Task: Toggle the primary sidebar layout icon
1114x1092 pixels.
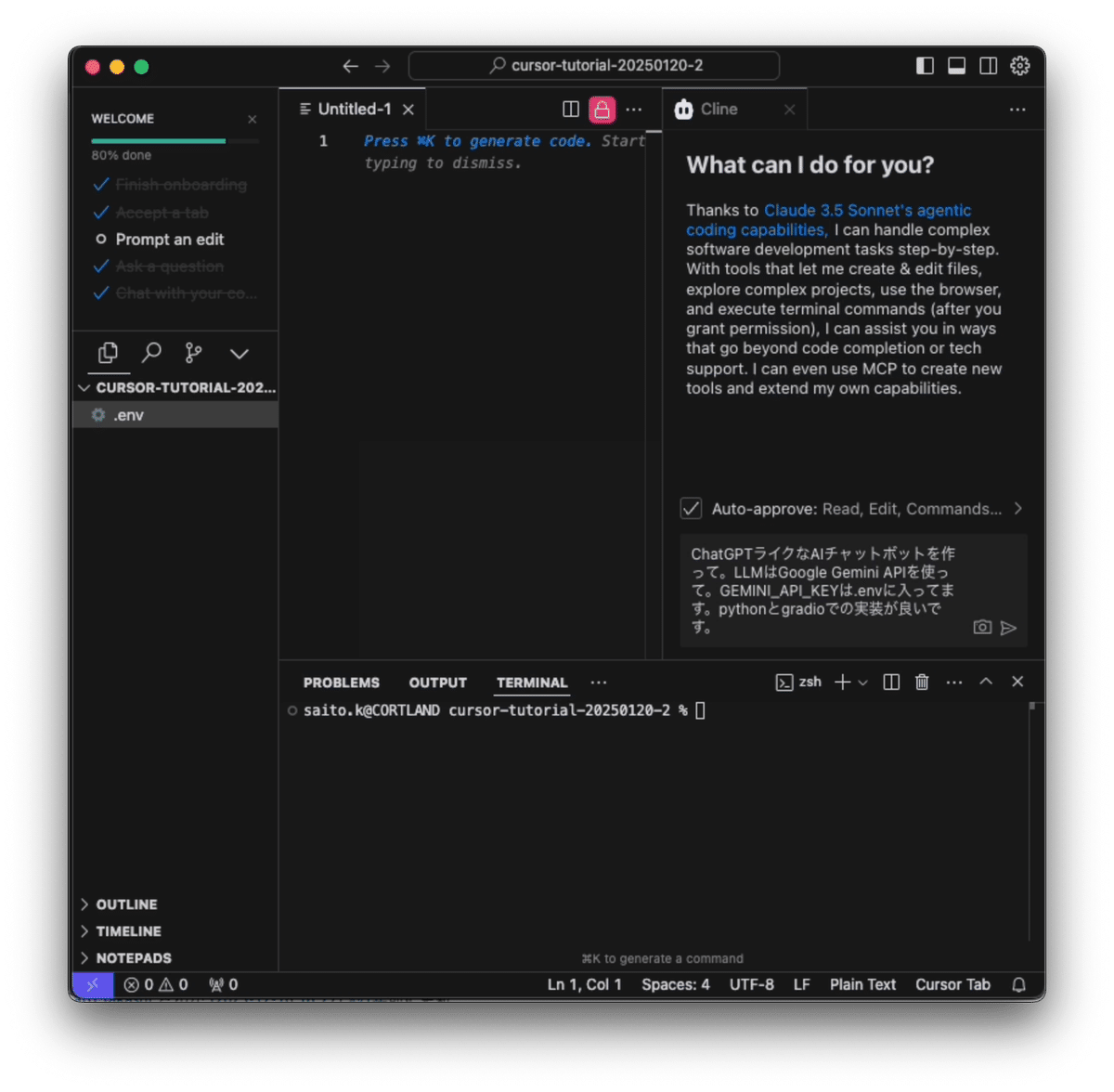Action: pos(925,66)
